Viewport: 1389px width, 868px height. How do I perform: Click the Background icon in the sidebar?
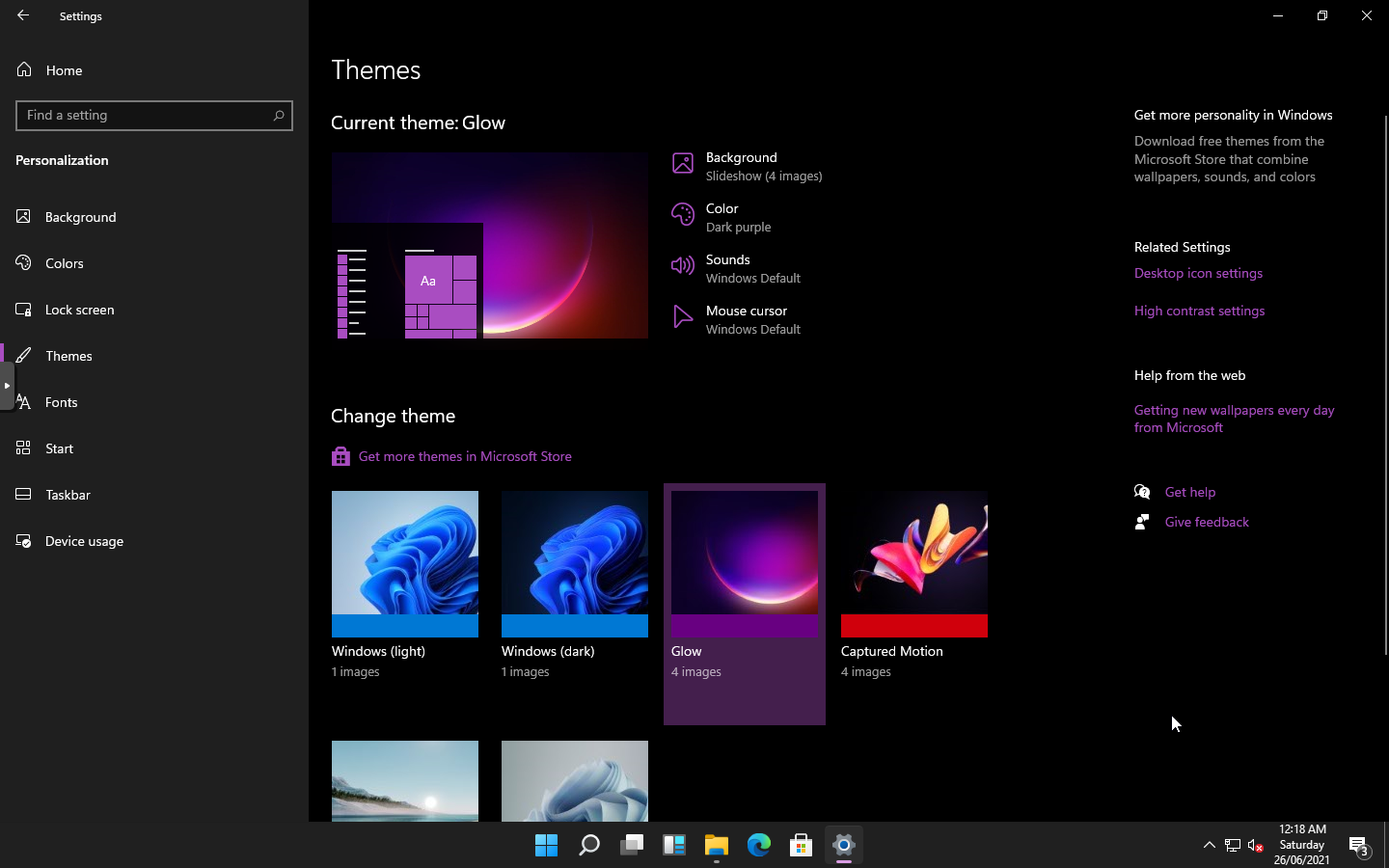pyautogui.click(x=24, y=217)
